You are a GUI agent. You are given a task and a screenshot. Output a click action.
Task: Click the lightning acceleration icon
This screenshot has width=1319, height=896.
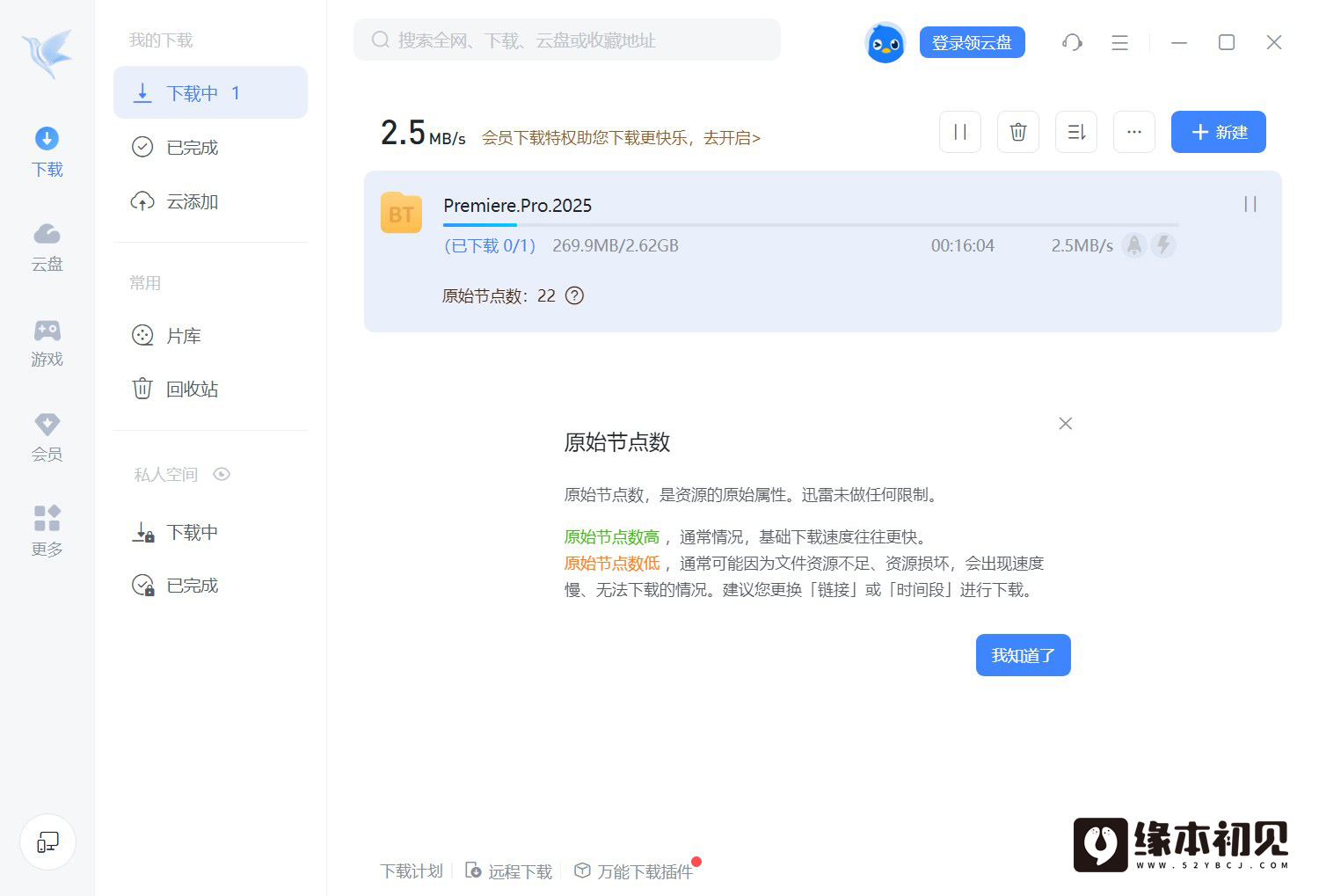tap(1163, 245)
